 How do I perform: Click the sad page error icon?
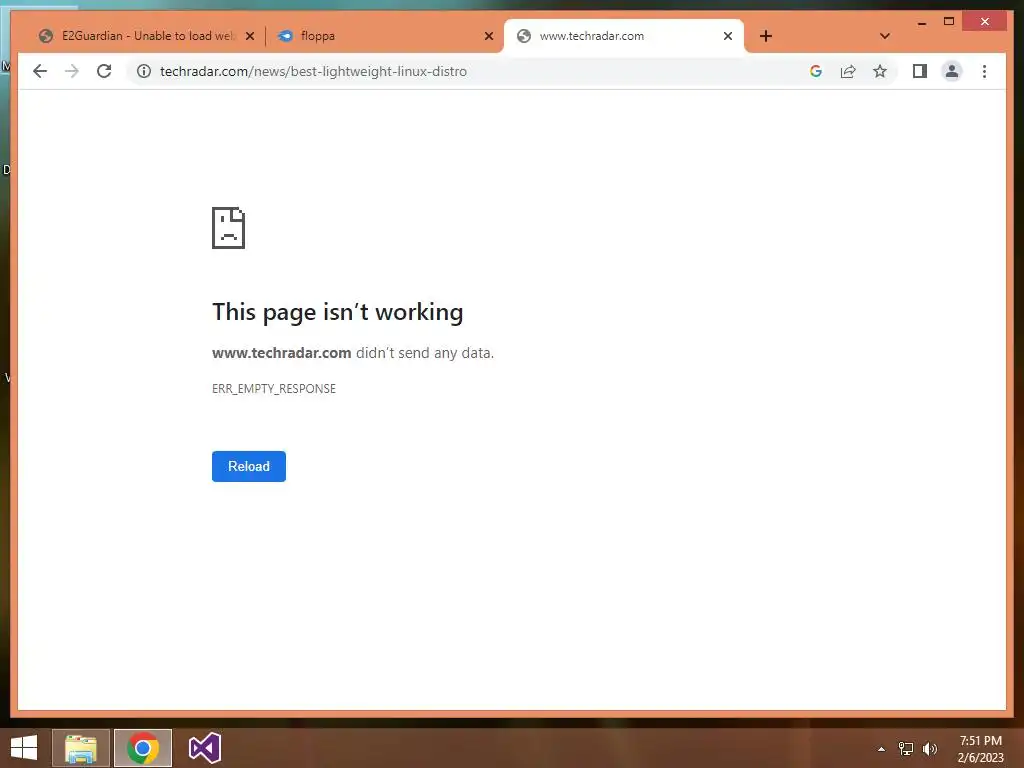click(229, 228)
